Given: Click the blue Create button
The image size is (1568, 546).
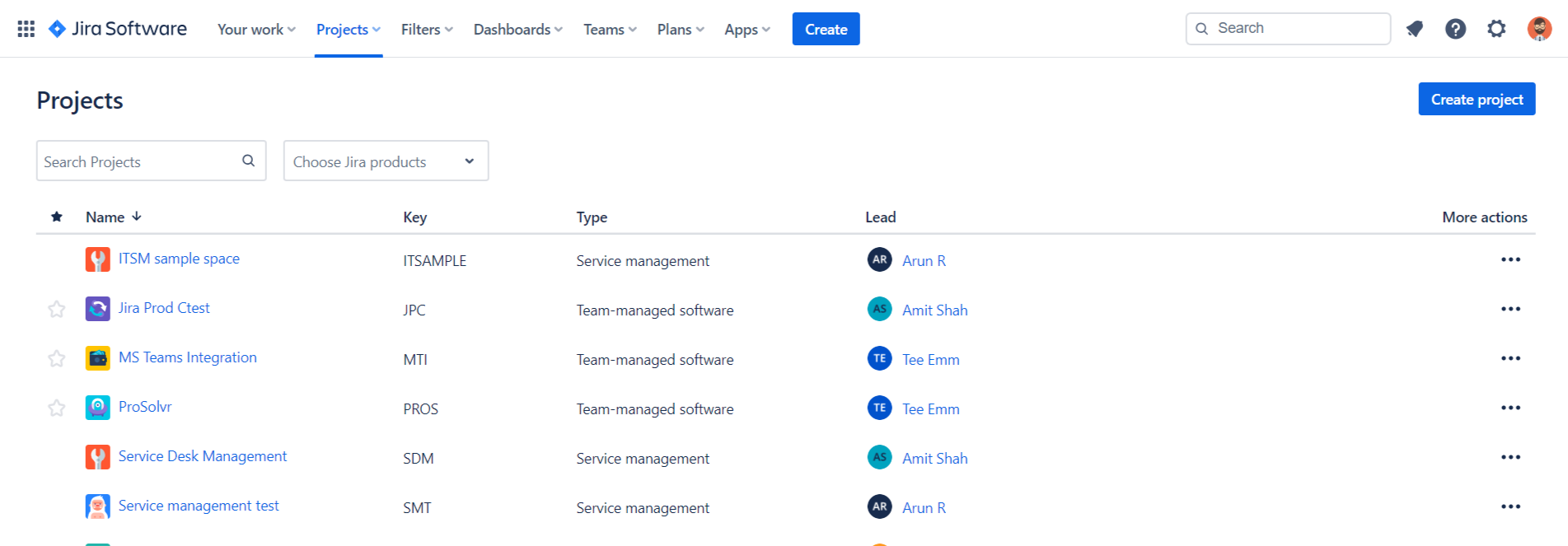Looking at the screenshot, I should [x=826, y=29].
